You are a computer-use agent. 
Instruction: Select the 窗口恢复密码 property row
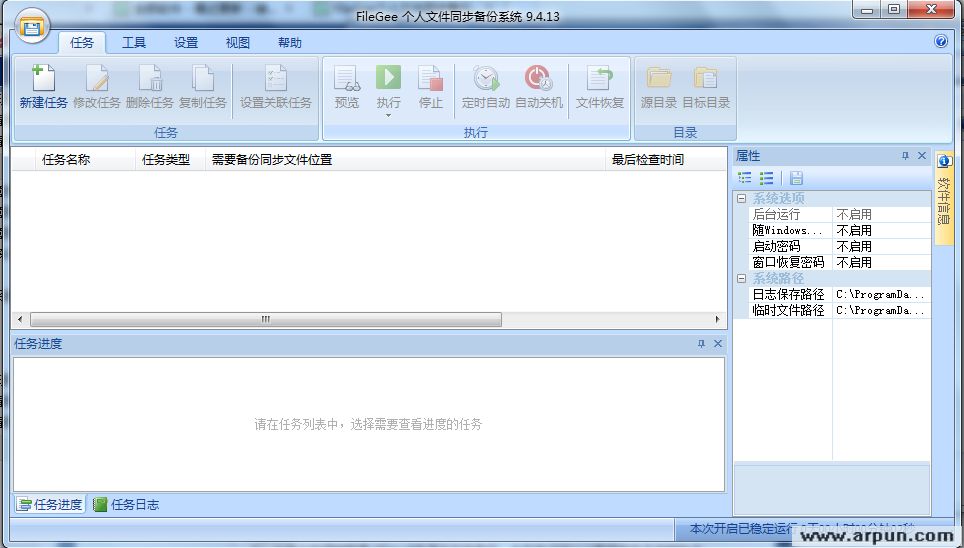pos(839,263)
